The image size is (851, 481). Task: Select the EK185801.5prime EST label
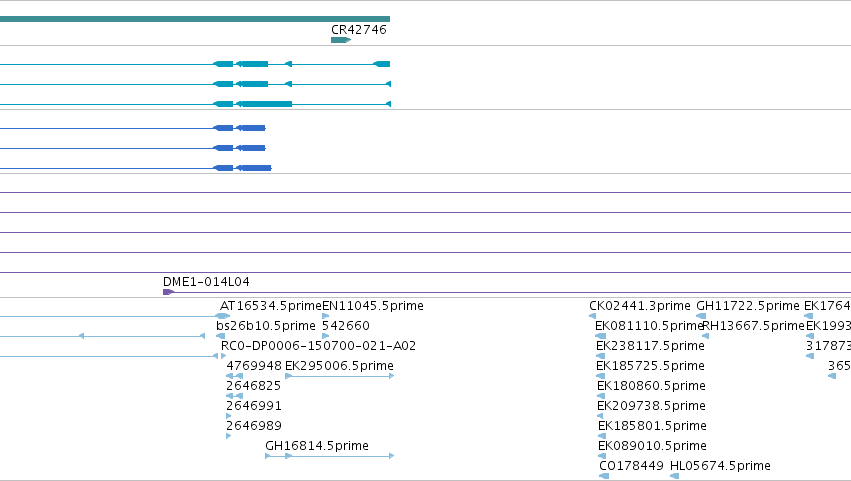652,426
